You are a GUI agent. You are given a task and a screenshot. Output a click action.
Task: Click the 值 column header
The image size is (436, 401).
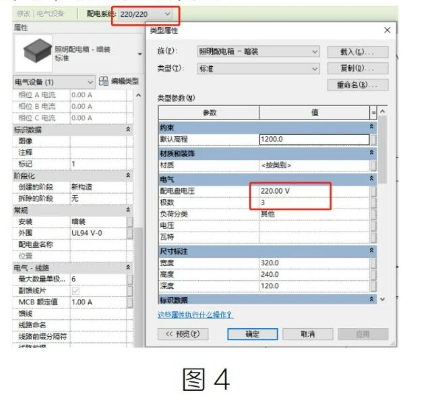coord(314,113)
